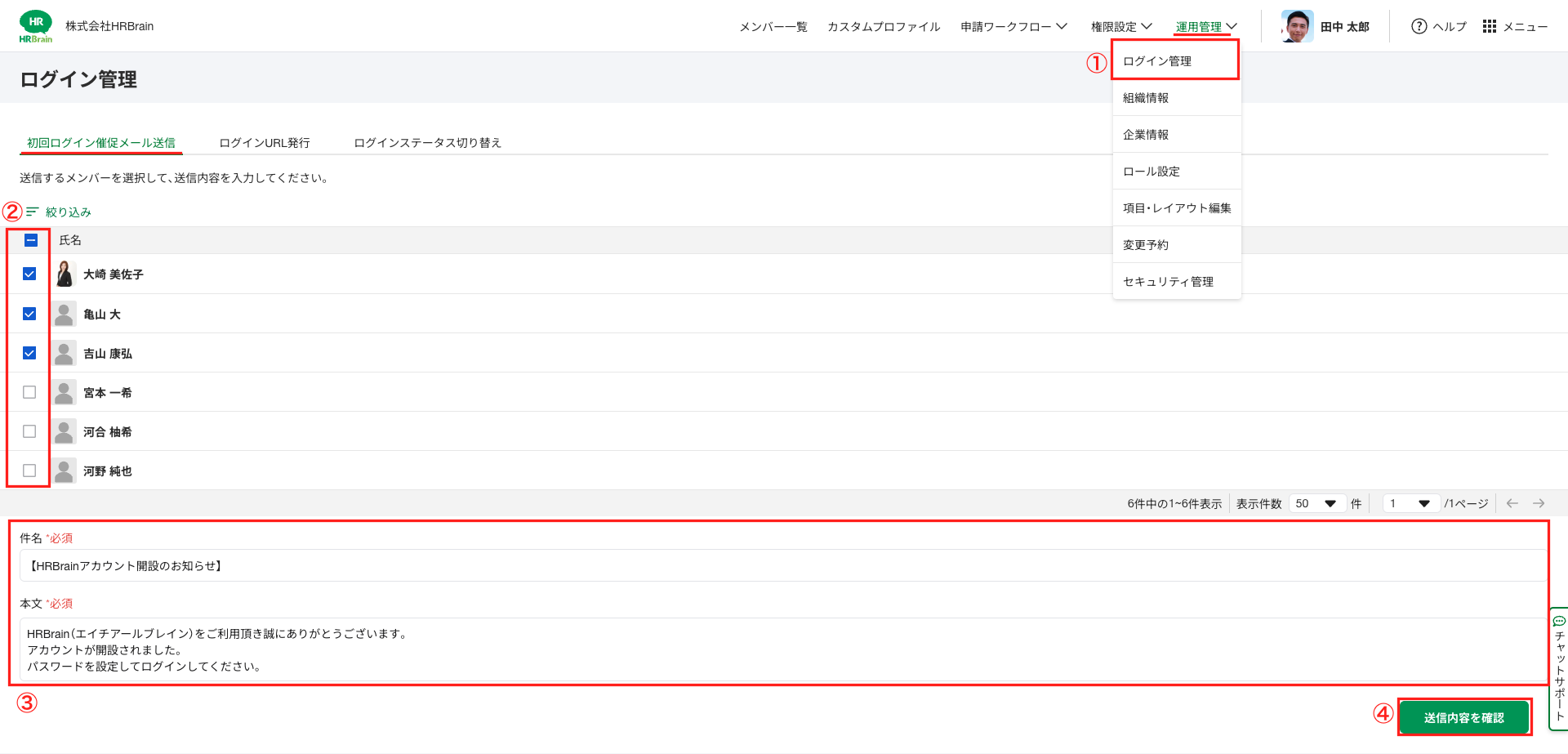Click the filter (絞り込み) icon

click(33, 212)
